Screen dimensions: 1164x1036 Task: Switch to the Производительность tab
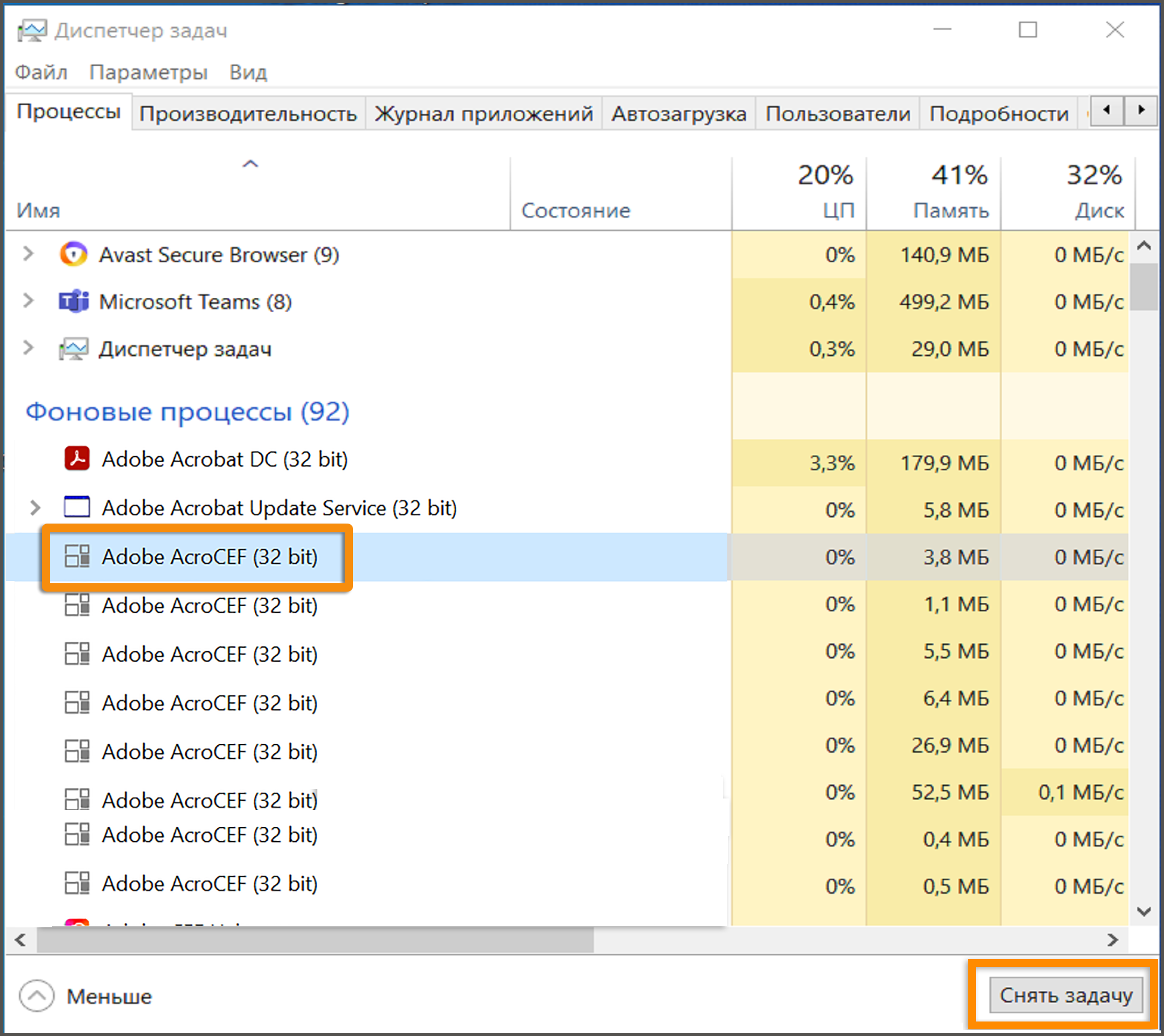[x=248, y=114]
